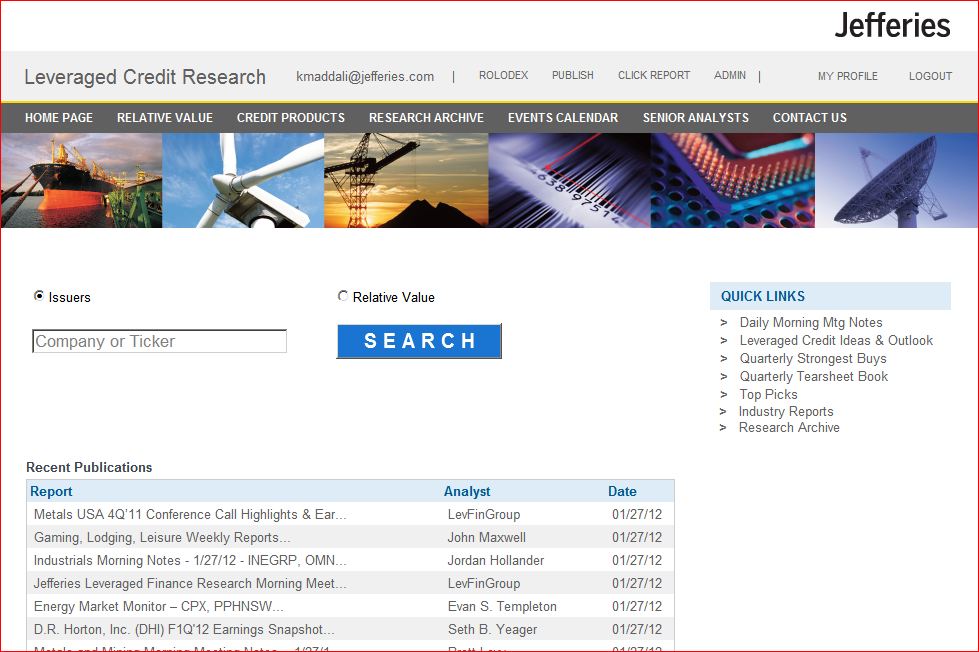This screenshot has width=979, height=652.
Task: Click arrow bullet beside Leveraged Credit Ideas & Outlook
Action: tap(724, 341)
